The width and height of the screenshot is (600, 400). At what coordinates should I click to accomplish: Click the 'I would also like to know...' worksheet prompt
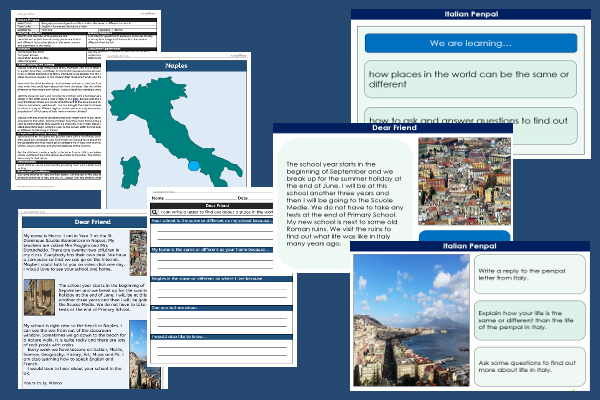[222, 337]
